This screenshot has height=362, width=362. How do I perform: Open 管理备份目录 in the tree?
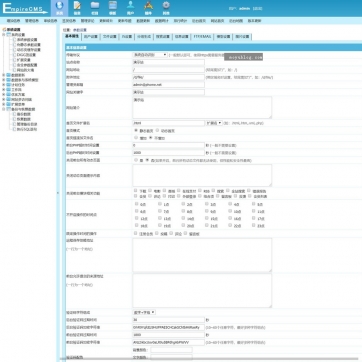27,124
